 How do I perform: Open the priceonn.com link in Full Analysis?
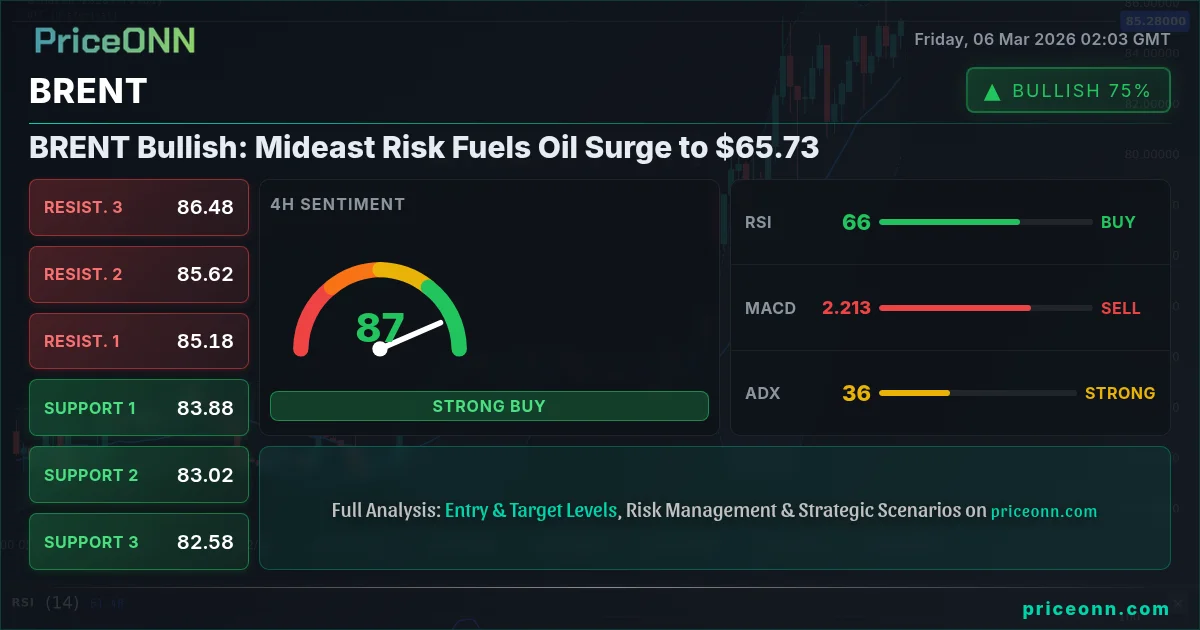1044,511
